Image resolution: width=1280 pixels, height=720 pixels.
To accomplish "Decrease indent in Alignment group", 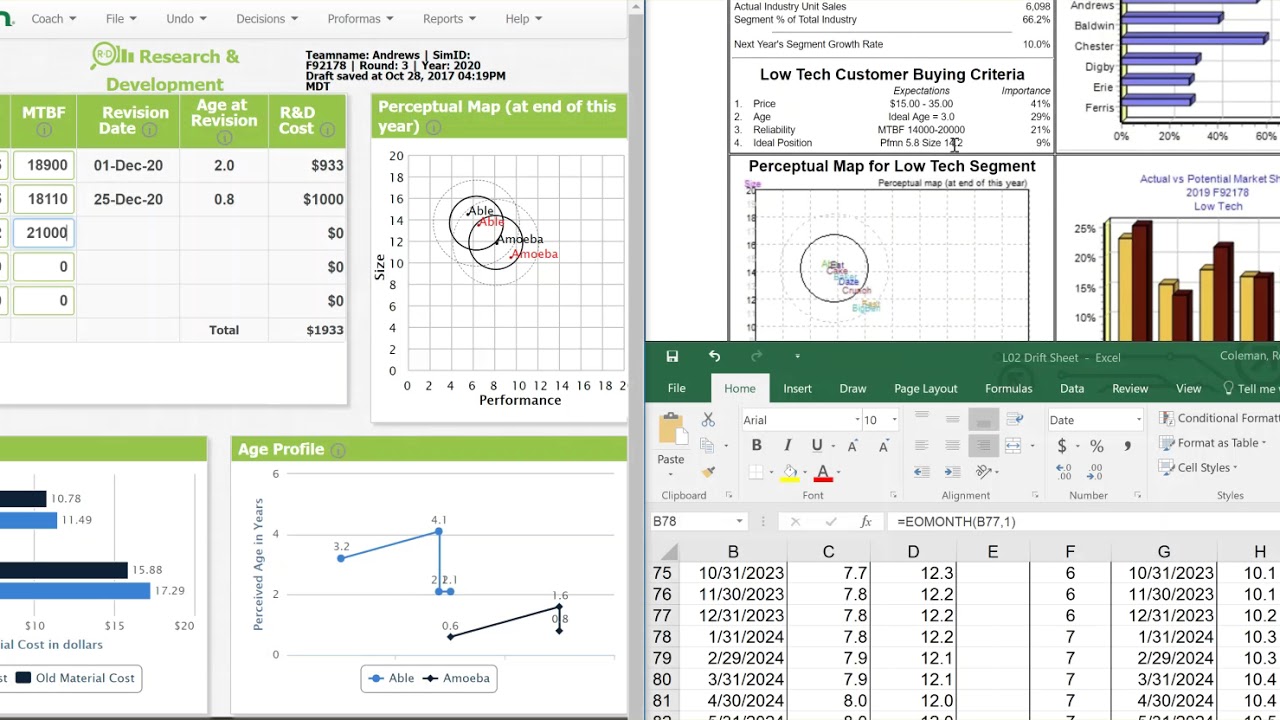I will pos(921,472).
